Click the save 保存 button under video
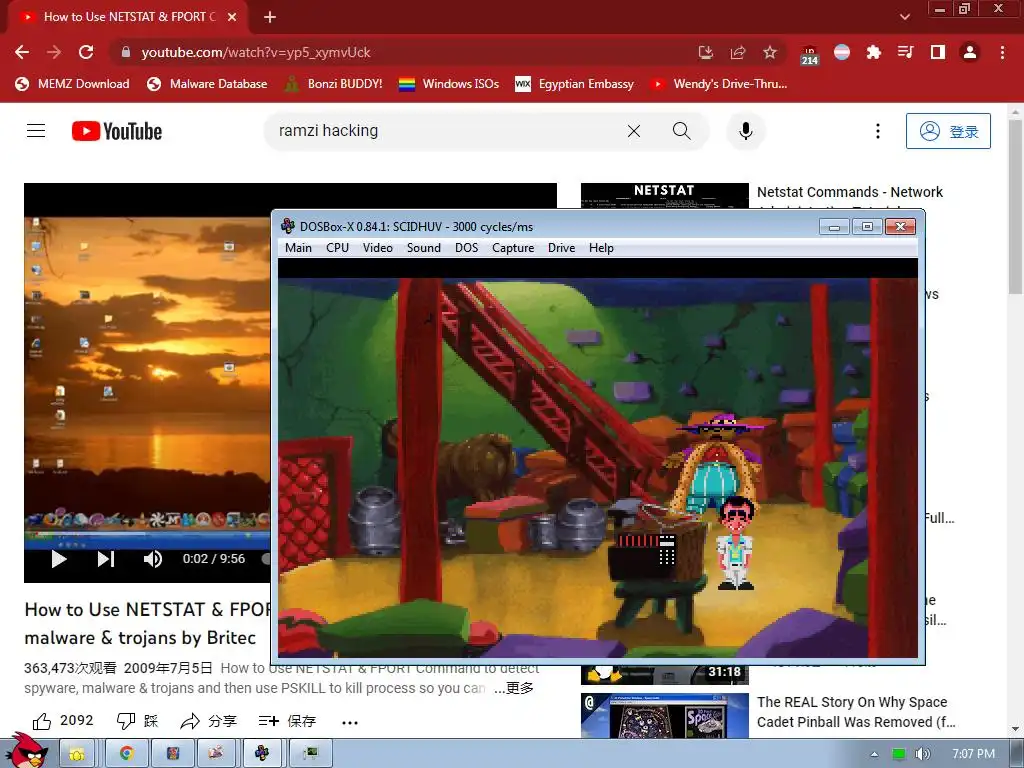This screenshot has width=1024, height=768. (x=287, y=721)
